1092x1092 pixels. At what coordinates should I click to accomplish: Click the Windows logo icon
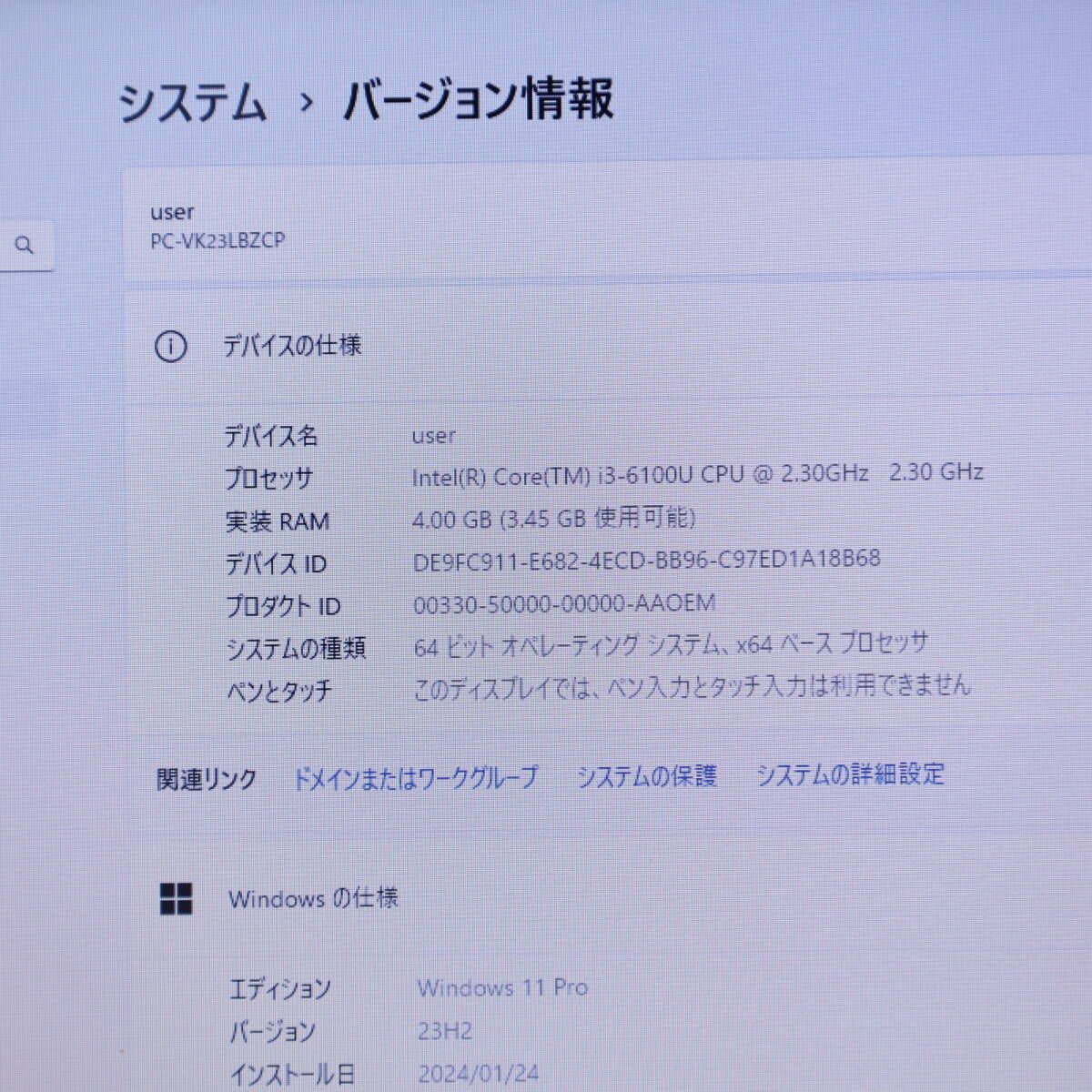click(x=176, y=898)
